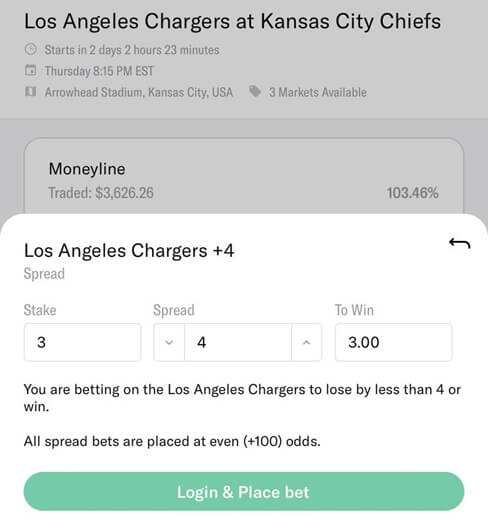This screenshot has width=488, height=532.
Task: Decrease spread with the down chevron
Action: pos(169,342)
